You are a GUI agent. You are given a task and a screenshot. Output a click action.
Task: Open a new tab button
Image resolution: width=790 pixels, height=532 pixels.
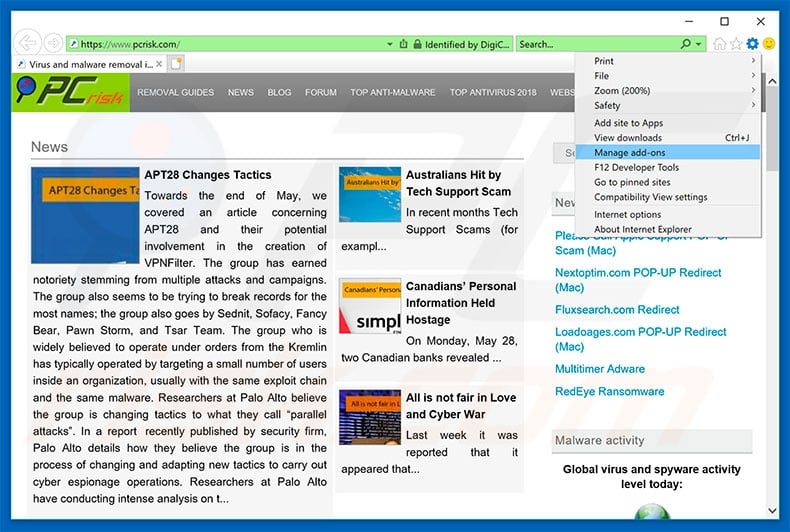click(176, 63)
